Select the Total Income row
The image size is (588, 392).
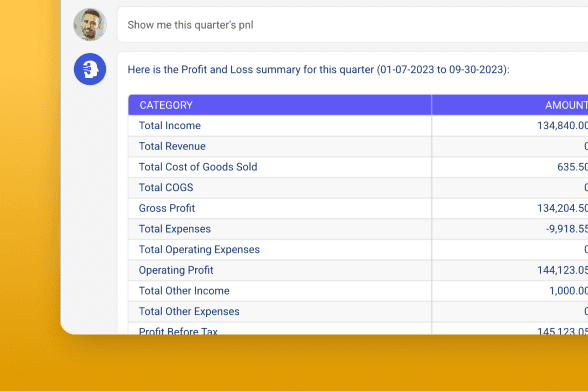358,126
